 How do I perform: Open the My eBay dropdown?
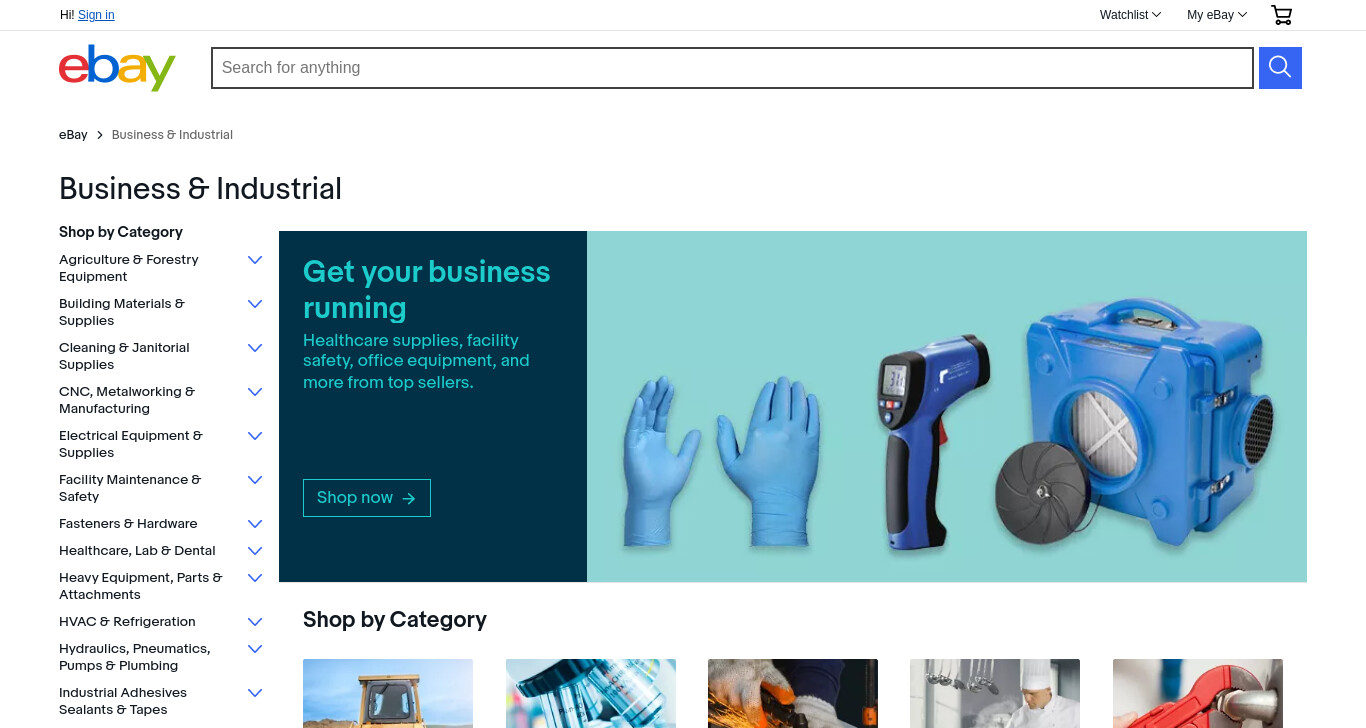point(1217,15)
